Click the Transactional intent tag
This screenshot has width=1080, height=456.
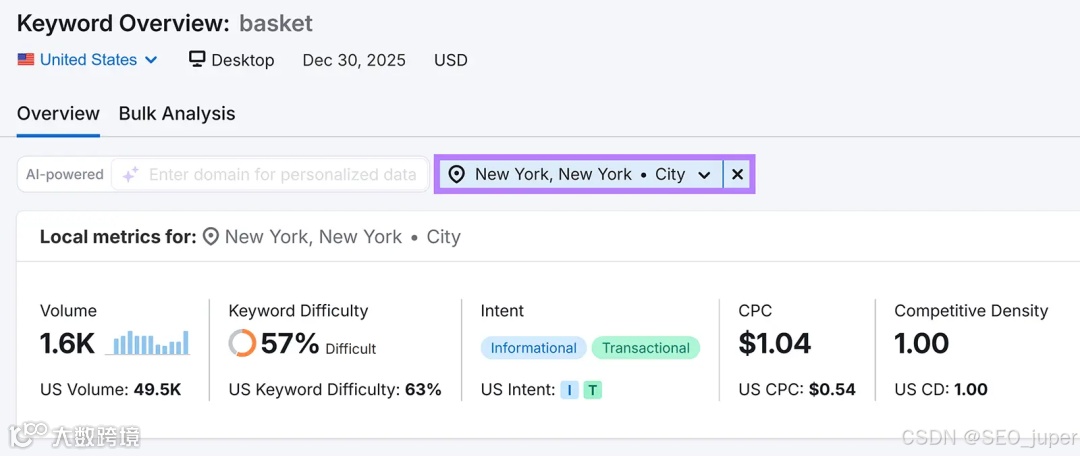[646, 348]
